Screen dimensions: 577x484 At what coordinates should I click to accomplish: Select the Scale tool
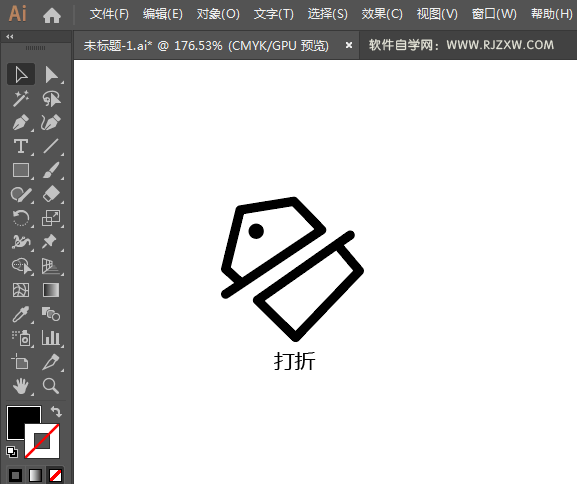point(51,218)
